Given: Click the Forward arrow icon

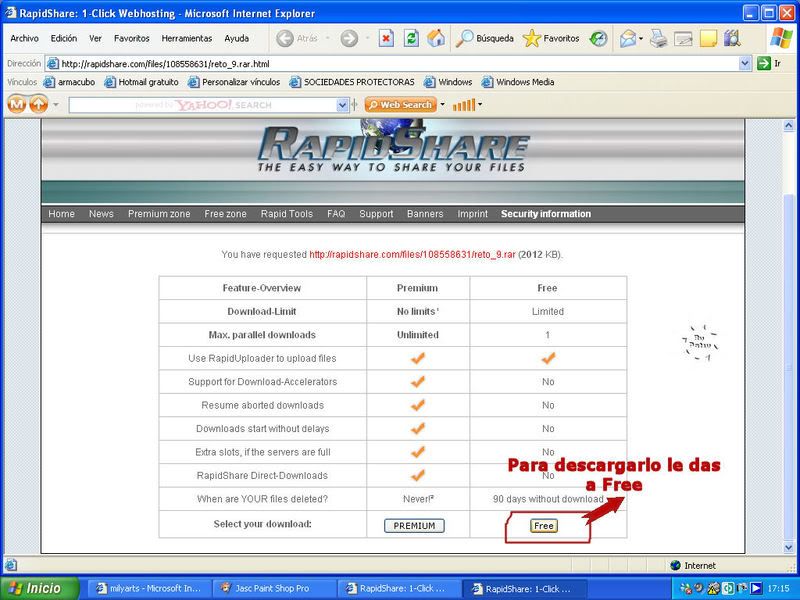Looking at the screenshot, I should point(349,38).
